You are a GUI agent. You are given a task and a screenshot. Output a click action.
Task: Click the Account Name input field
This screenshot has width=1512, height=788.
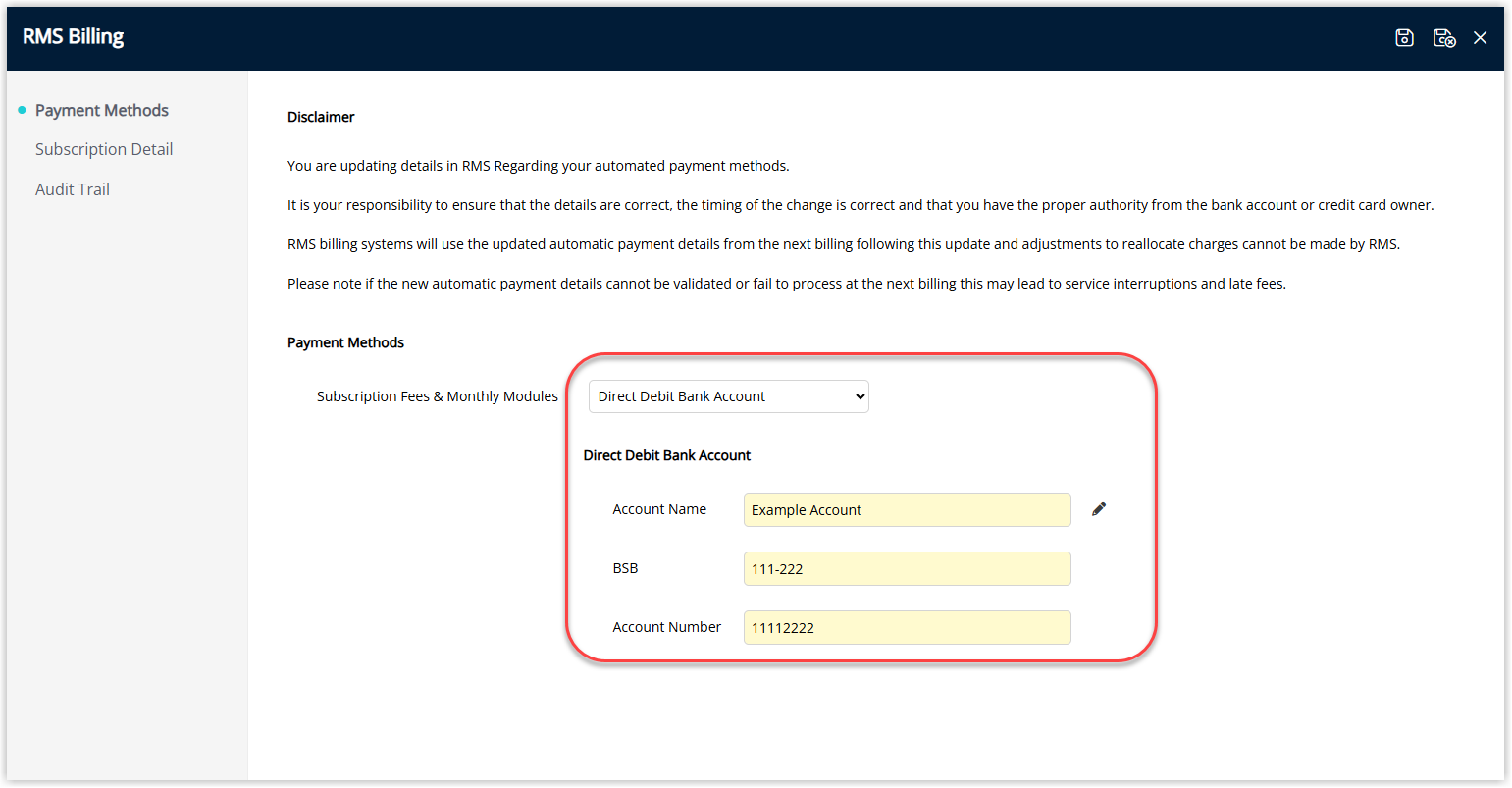pos(908,510)
